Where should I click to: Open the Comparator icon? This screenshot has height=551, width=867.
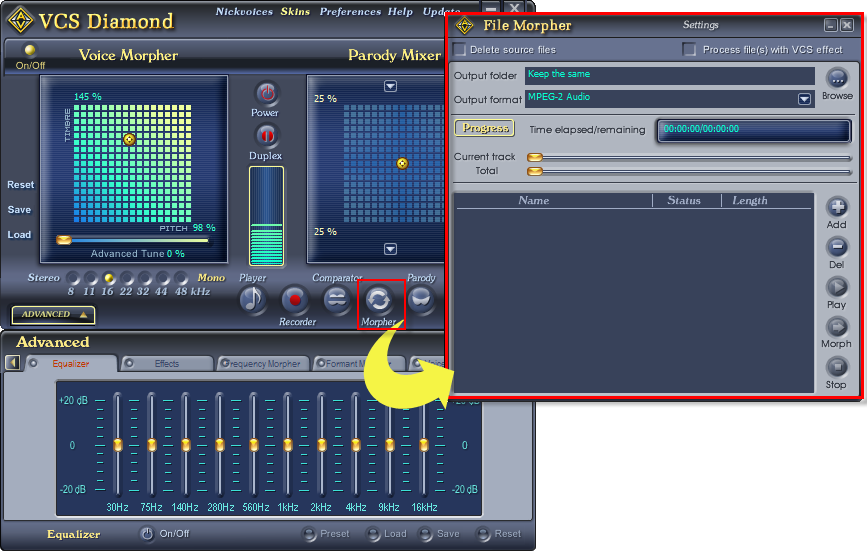pyautogui.click(x=337, y=300)
